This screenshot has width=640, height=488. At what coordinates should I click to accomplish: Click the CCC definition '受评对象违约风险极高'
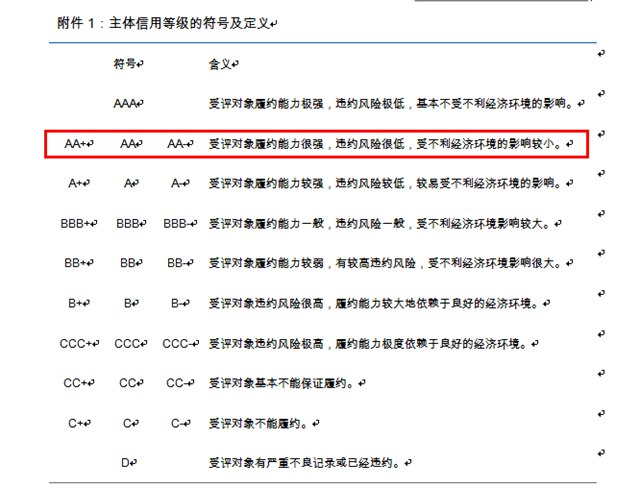tap(266, 344)
